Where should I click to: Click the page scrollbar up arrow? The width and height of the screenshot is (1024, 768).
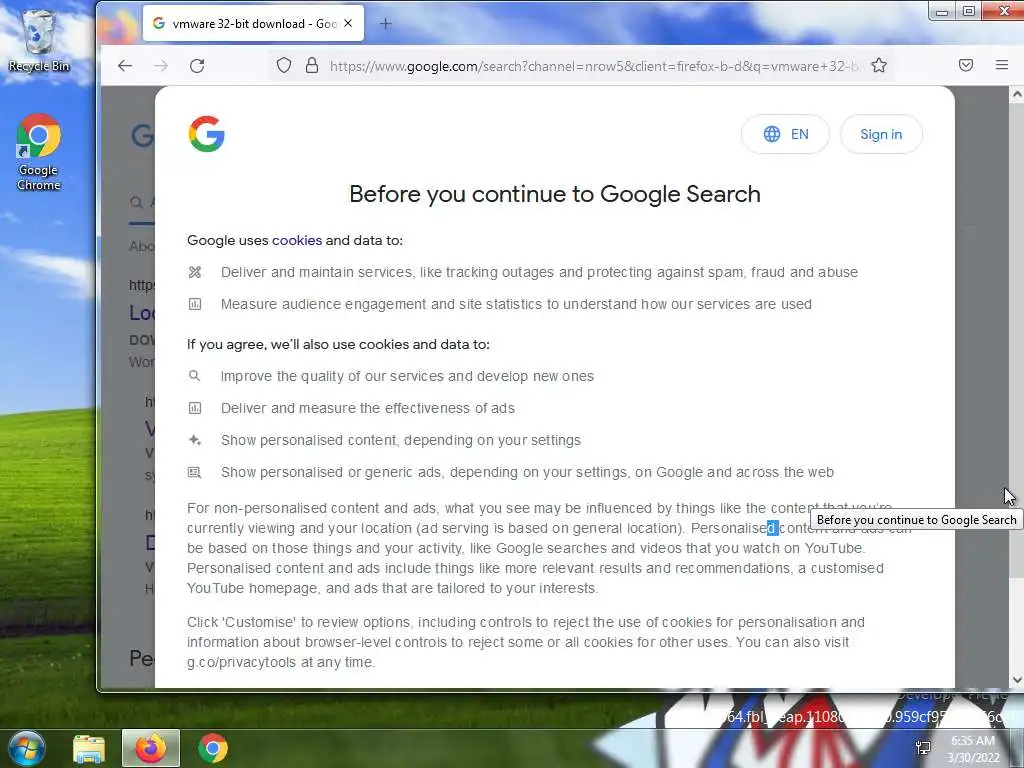1016,94
